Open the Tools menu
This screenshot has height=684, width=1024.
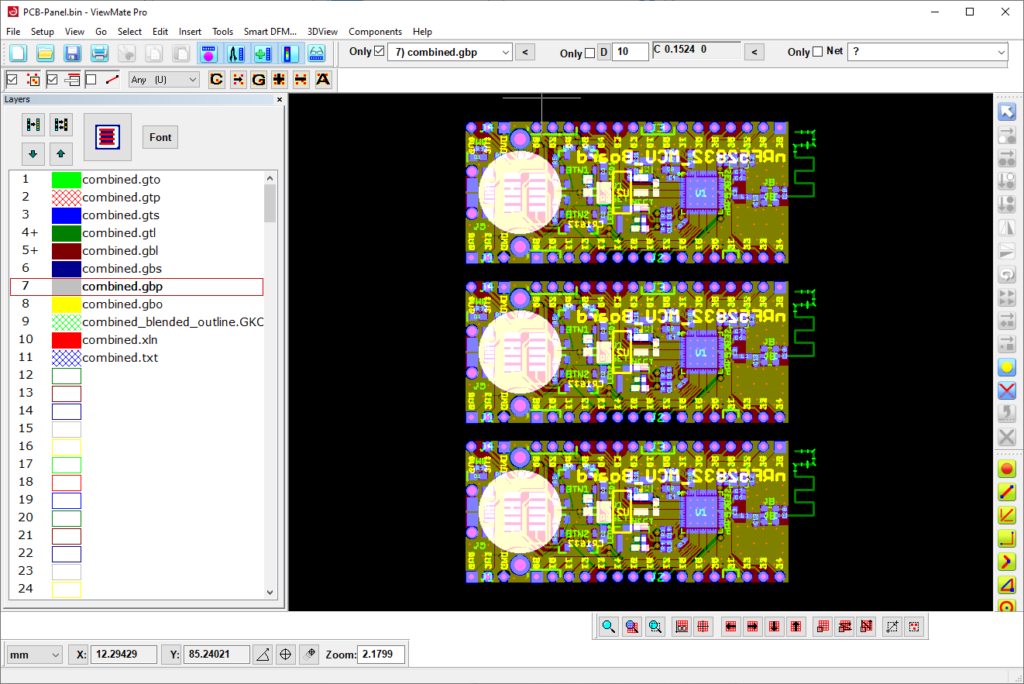(223, 31)
